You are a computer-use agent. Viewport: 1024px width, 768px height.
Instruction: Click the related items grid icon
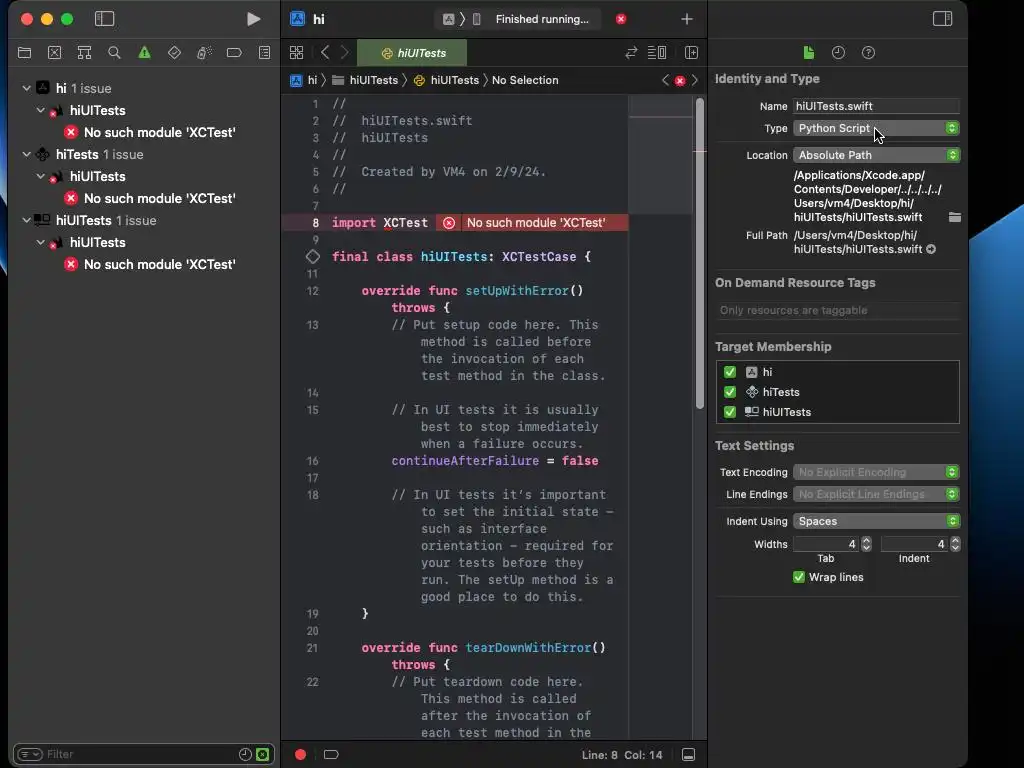[296, 53]
